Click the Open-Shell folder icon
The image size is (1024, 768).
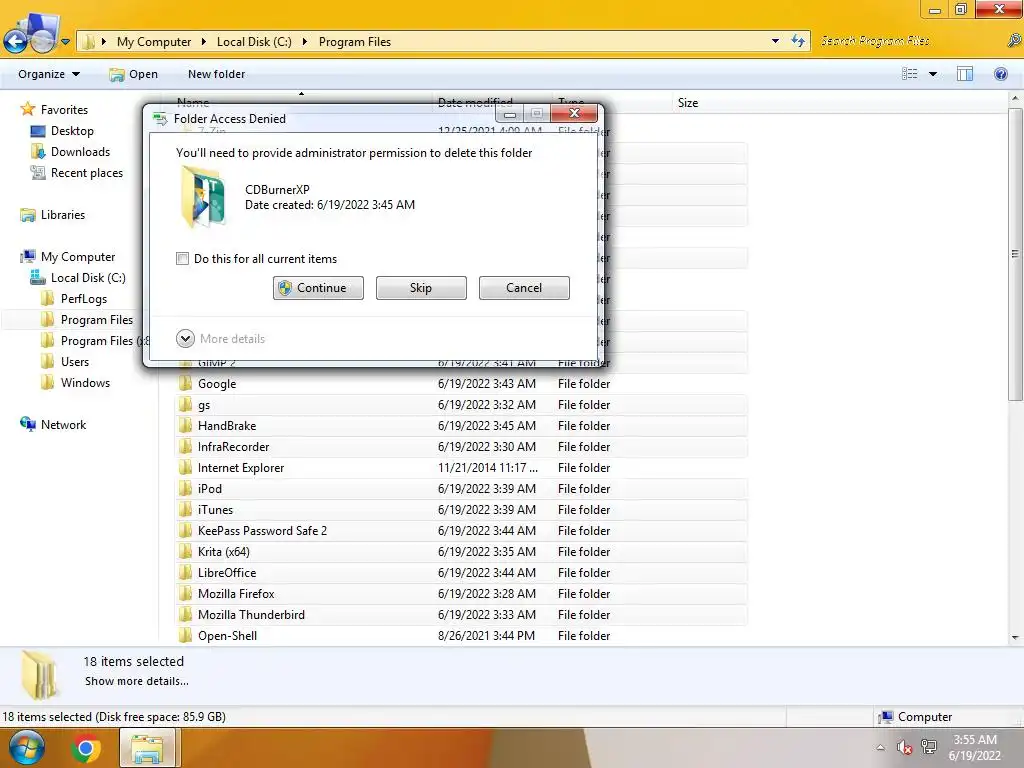185,635
